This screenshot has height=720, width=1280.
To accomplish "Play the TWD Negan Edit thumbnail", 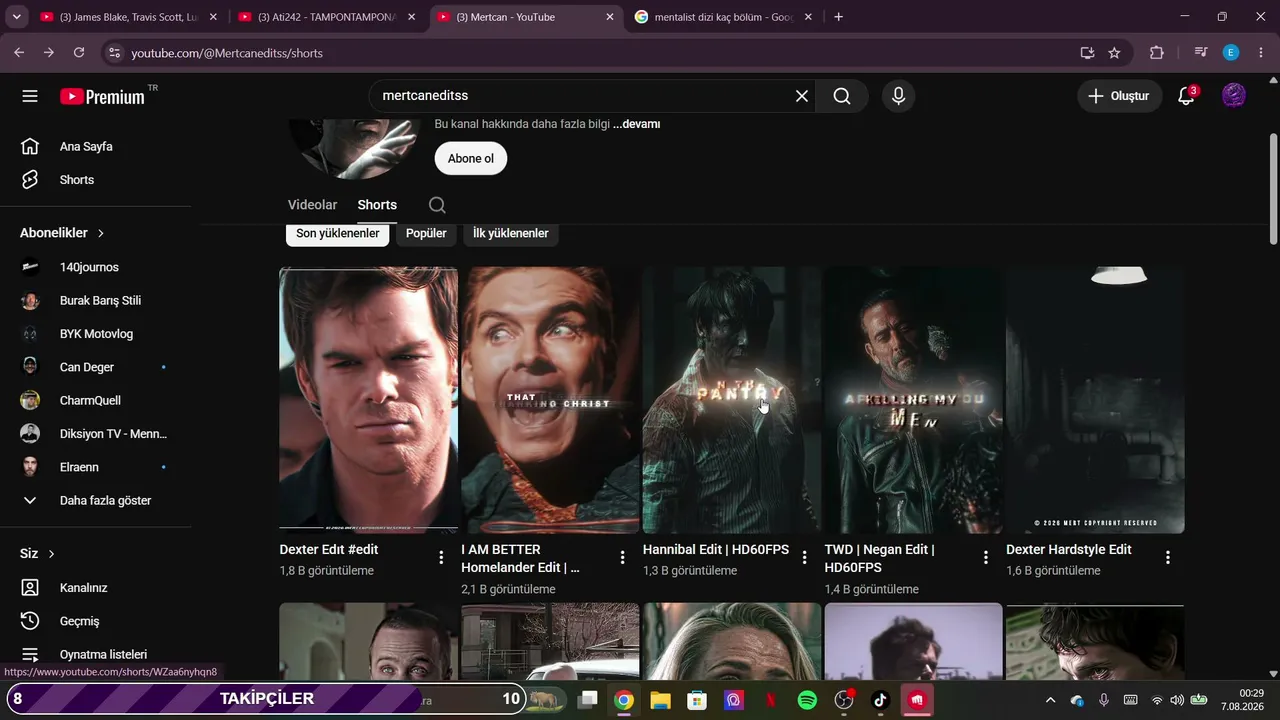I will 913,400.
